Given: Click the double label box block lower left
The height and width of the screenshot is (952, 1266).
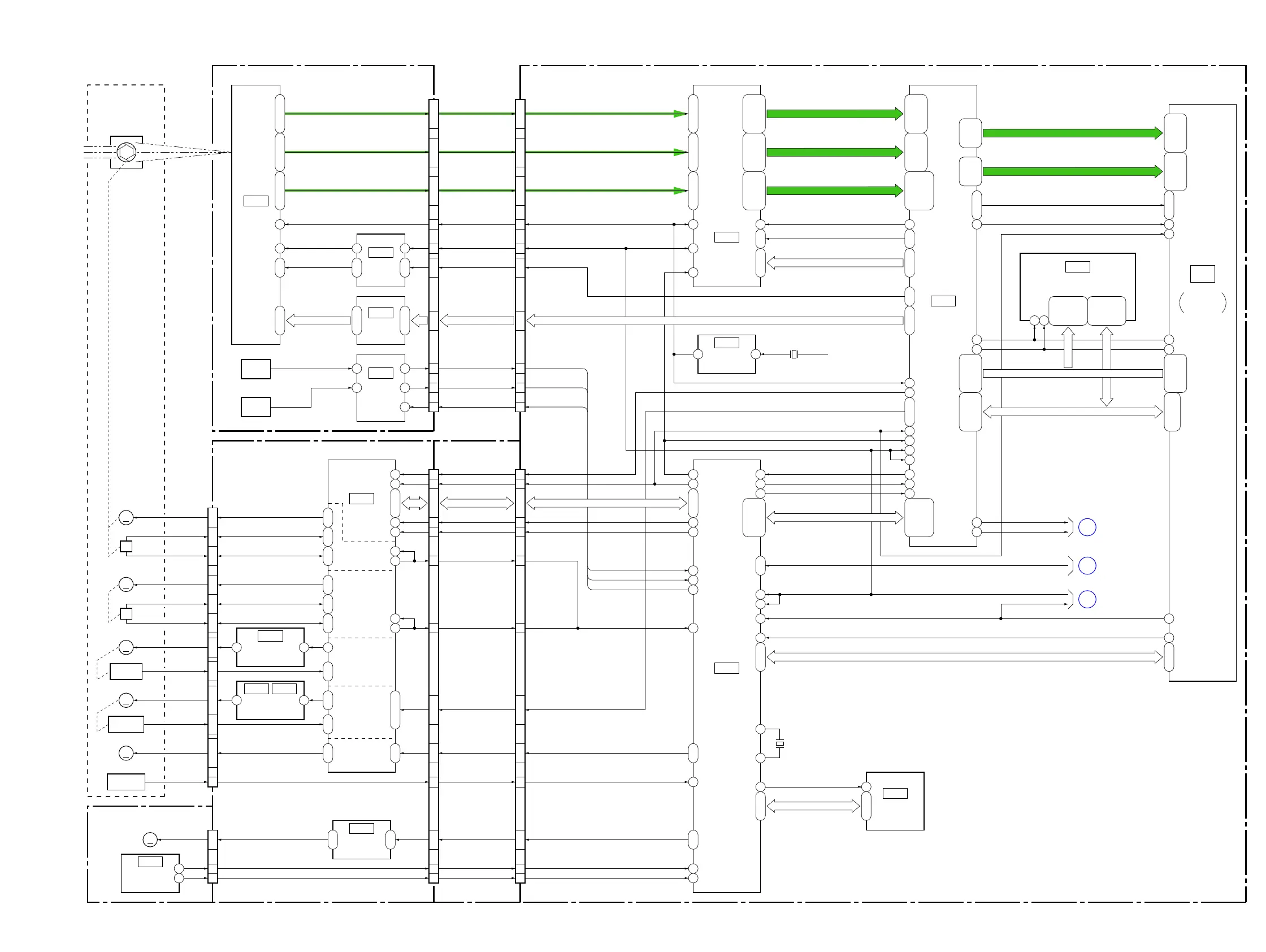Looking at the screenshot, I should pos(270,700).
